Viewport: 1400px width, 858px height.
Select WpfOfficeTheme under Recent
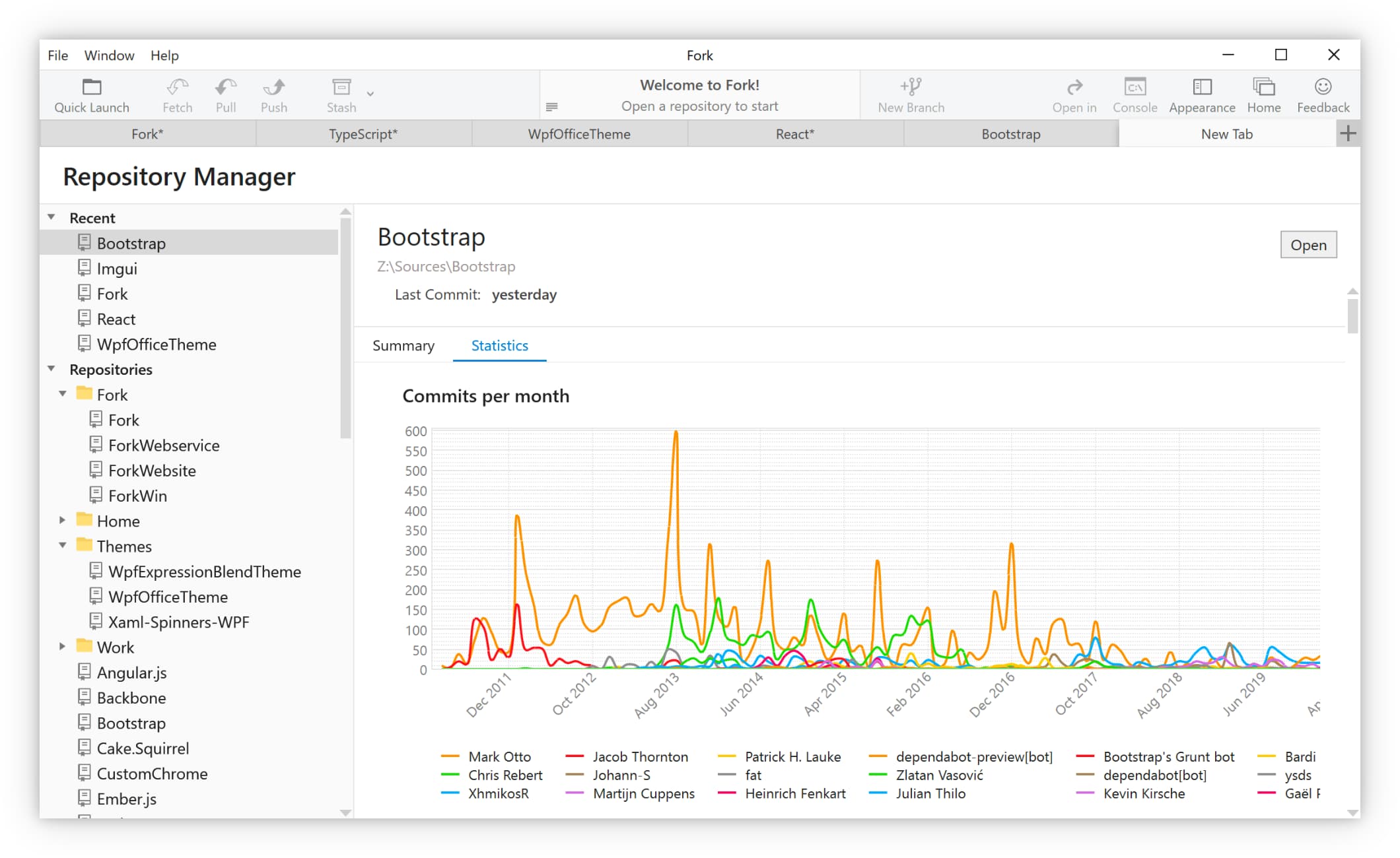coord(190,344)
